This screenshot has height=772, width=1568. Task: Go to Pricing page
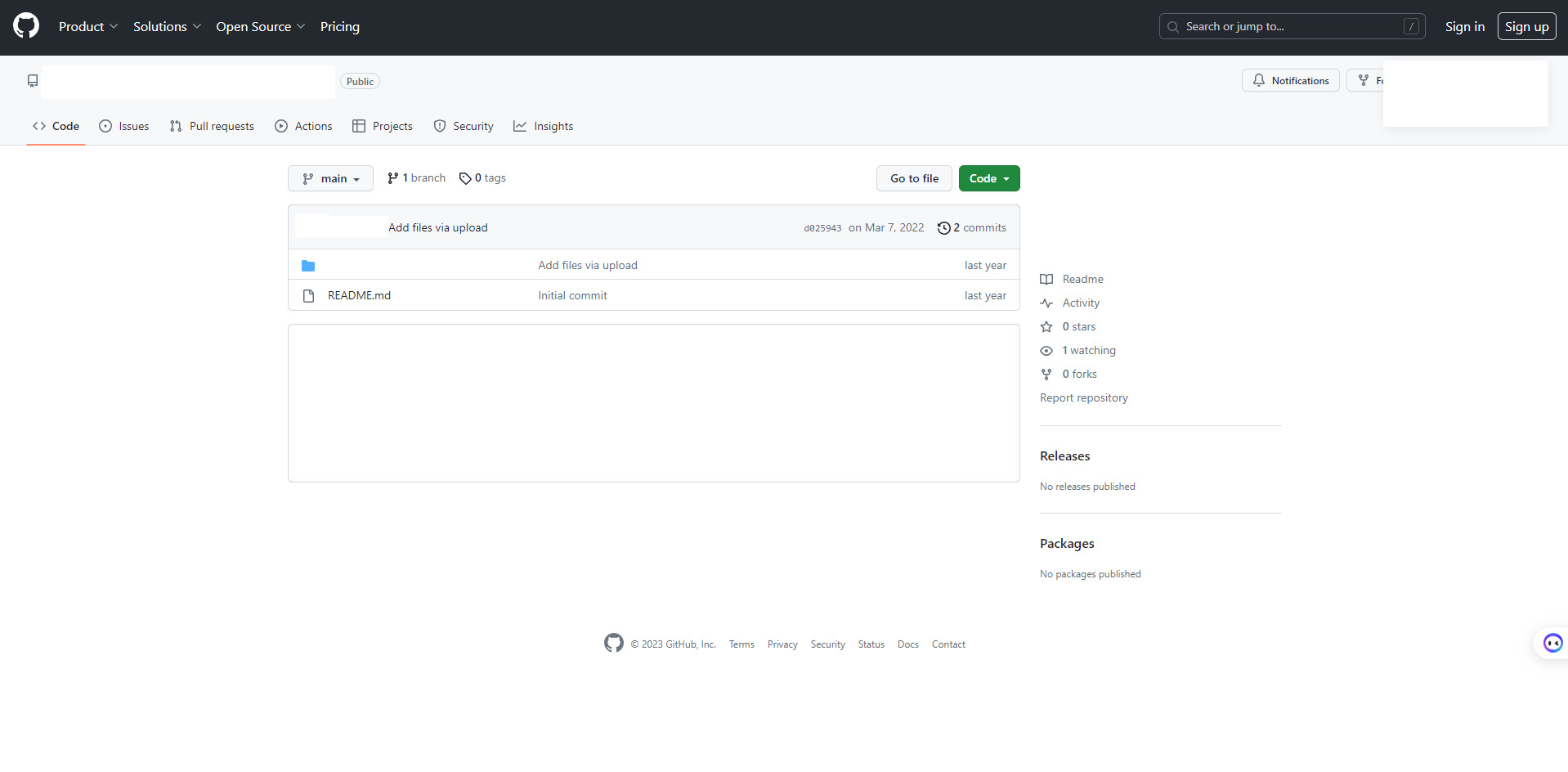point(340,26)
